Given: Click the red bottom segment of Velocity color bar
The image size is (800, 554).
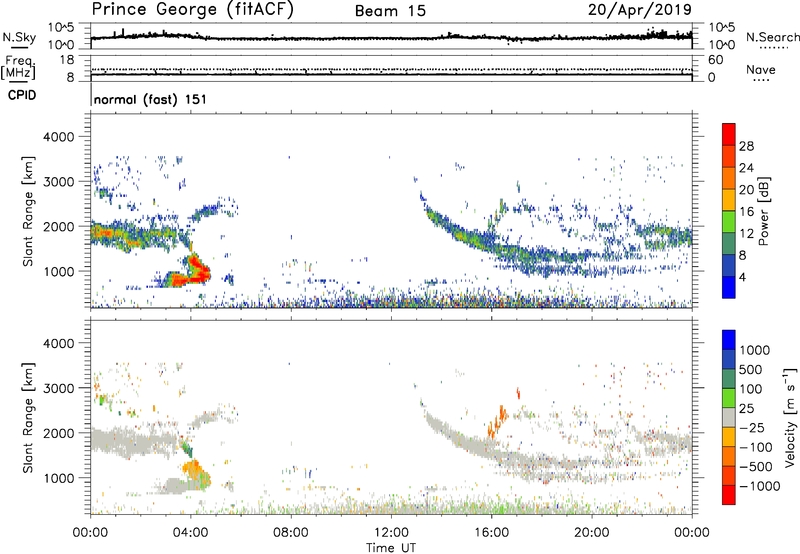Looking at the screenshot, I should [x=729, y=495].
